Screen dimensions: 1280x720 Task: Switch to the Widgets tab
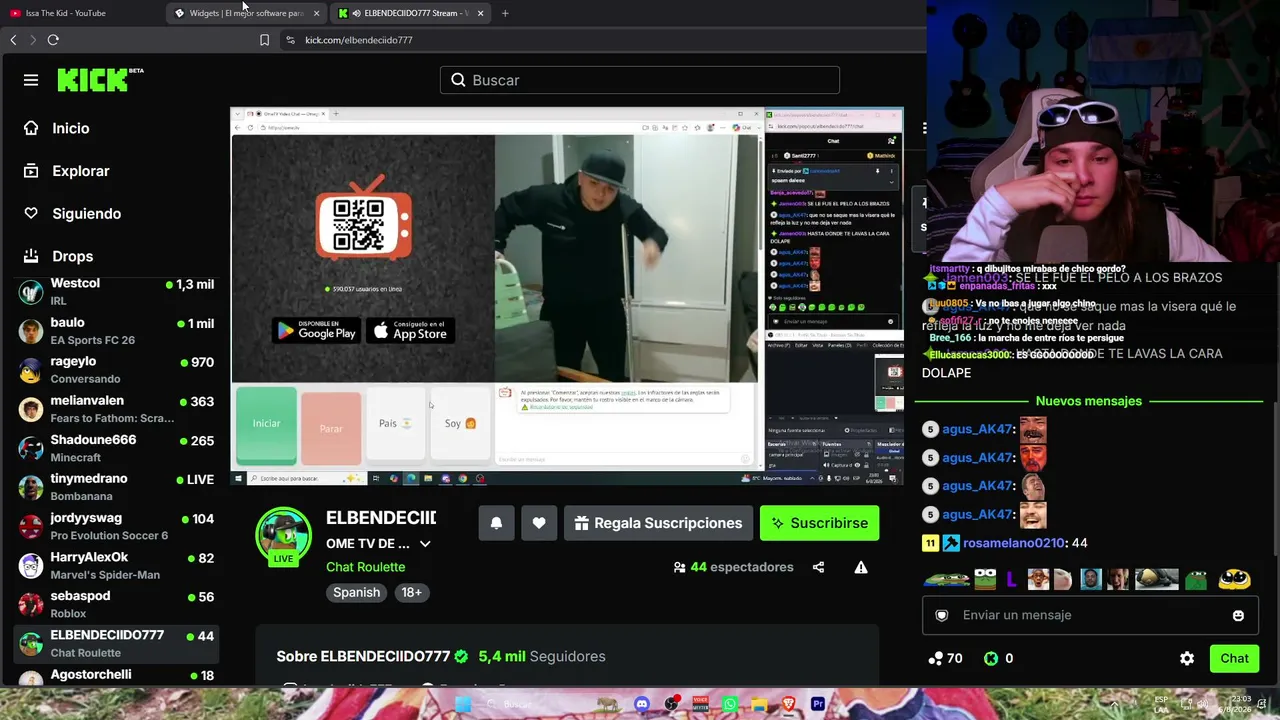pos(246,13)
